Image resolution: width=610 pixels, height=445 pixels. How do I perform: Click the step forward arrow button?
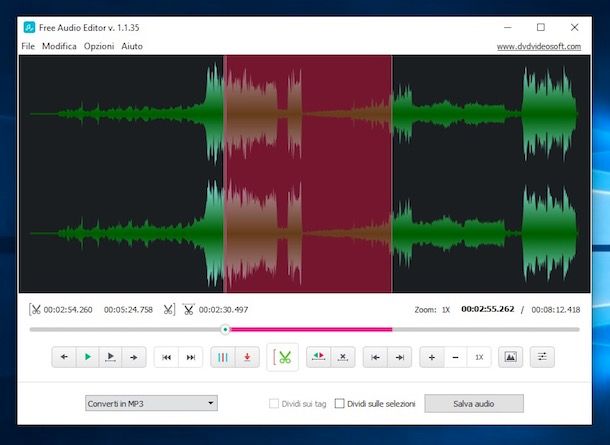(134, 357)
